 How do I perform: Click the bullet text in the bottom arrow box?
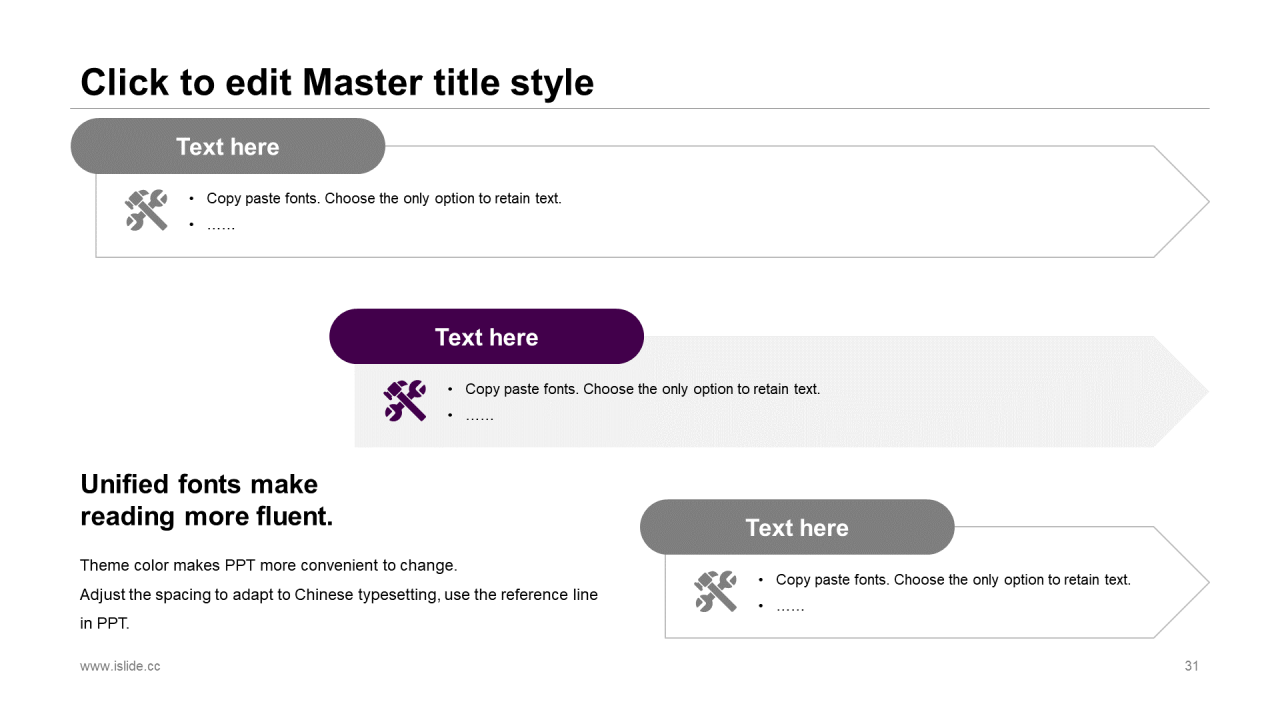click(x=953, y=580)
